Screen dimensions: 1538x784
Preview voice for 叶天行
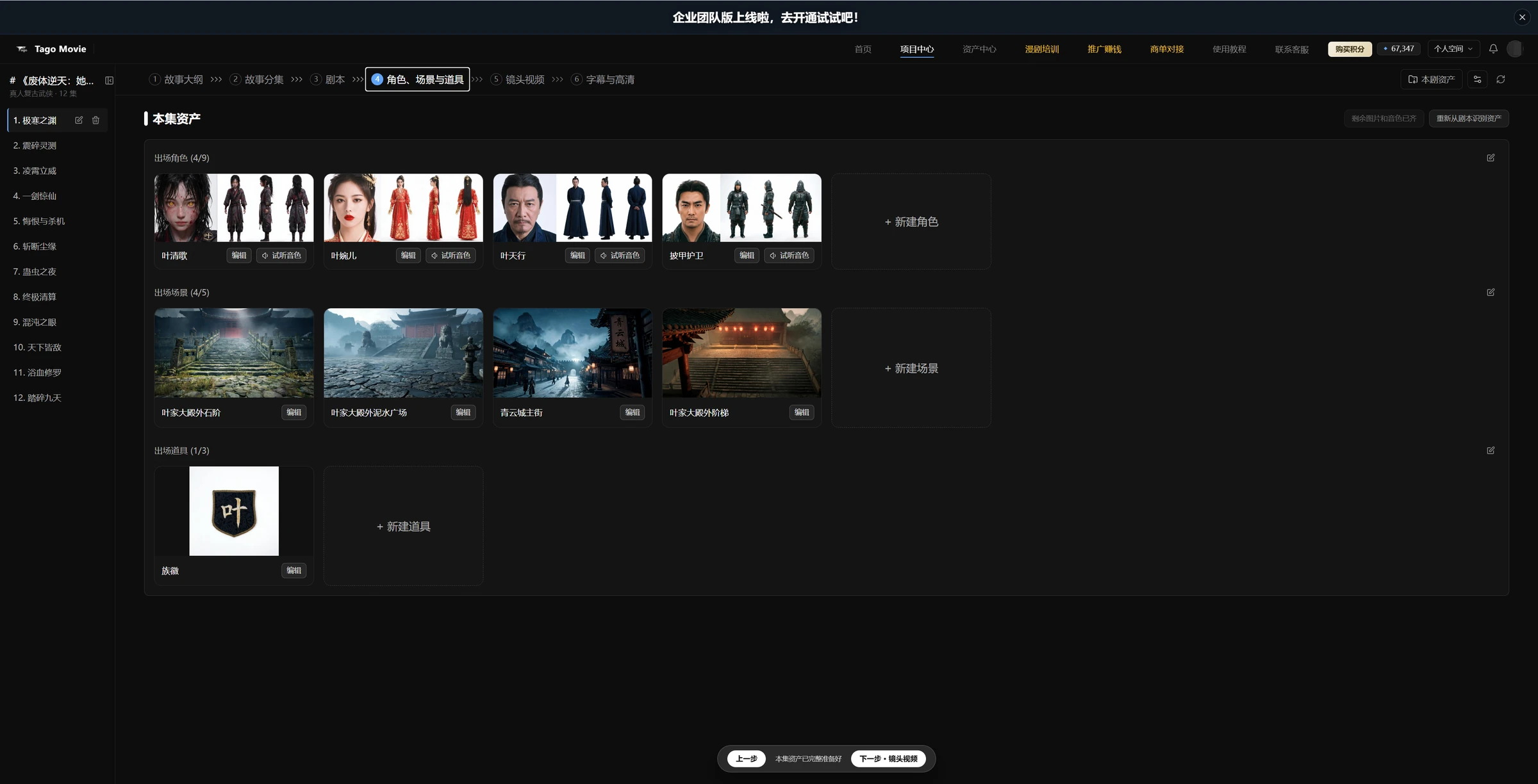point(620,256)
